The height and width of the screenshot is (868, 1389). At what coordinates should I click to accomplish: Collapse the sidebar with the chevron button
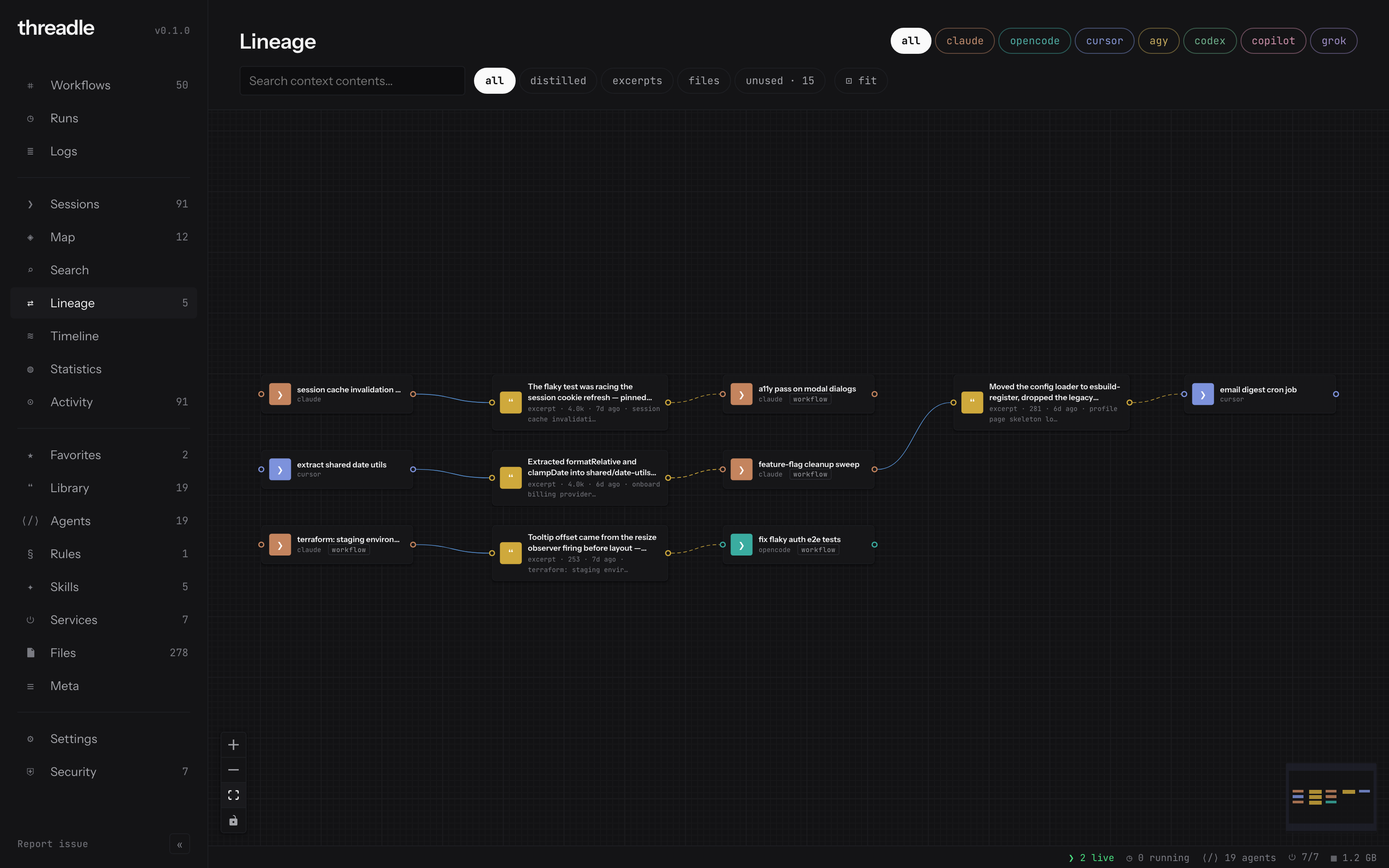[x=180, y=844]
